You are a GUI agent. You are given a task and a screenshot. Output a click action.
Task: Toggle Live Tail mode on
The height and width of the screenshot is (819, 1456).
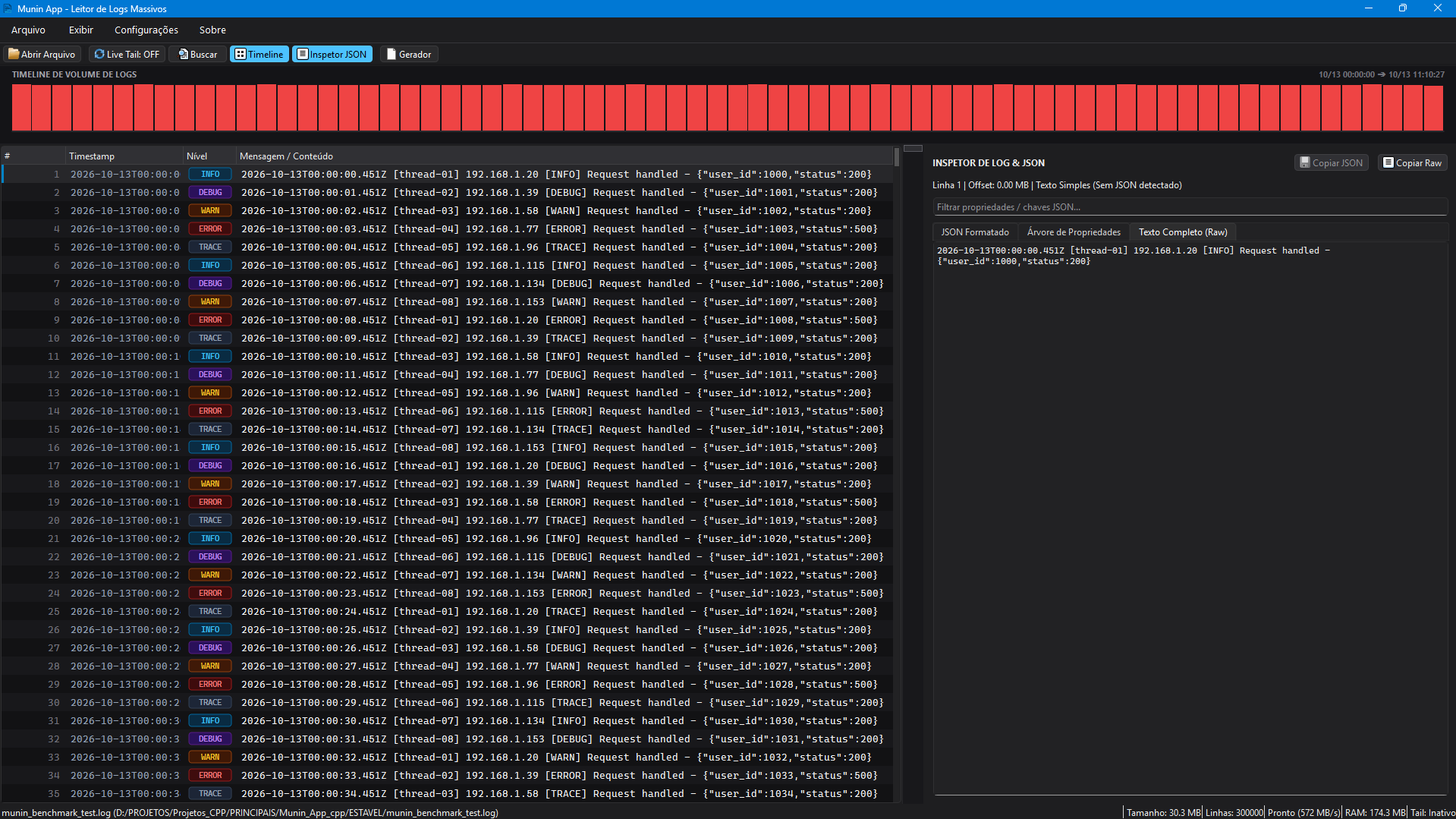pyautogui.click(x=127, y=54)
